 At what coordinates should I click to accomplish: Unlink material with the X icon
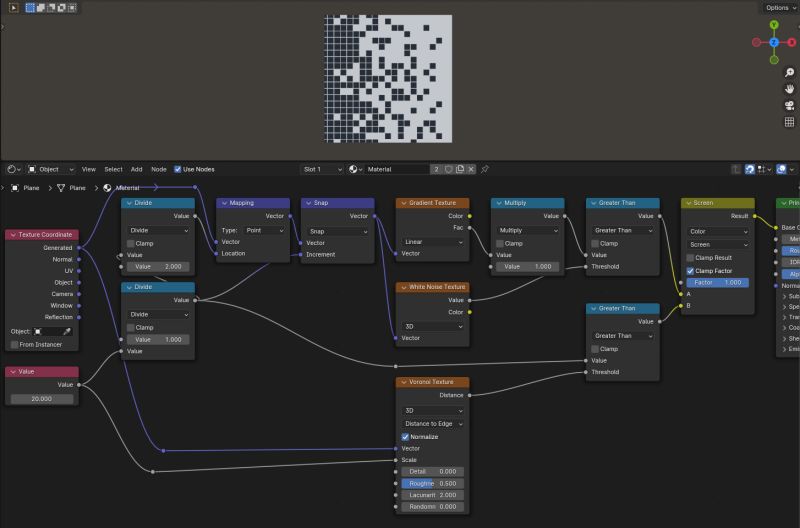(471, 169)
